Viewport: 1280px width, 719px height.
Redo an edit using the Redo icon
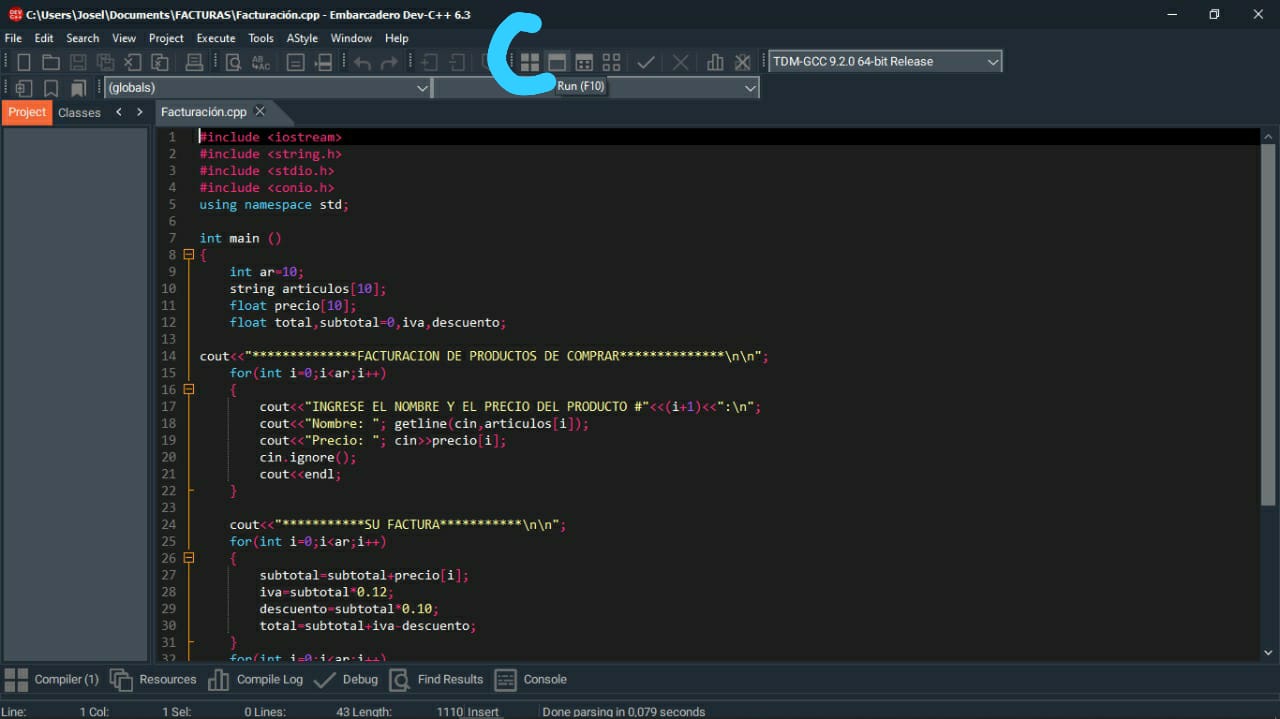pos(388,61)
